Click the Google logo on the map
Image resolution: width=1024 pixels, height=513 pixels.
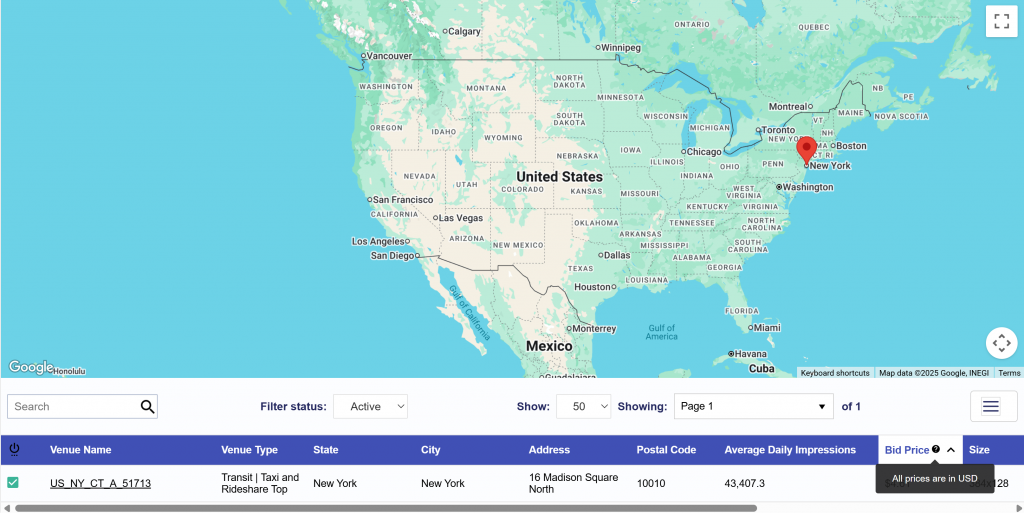point(31,367)
